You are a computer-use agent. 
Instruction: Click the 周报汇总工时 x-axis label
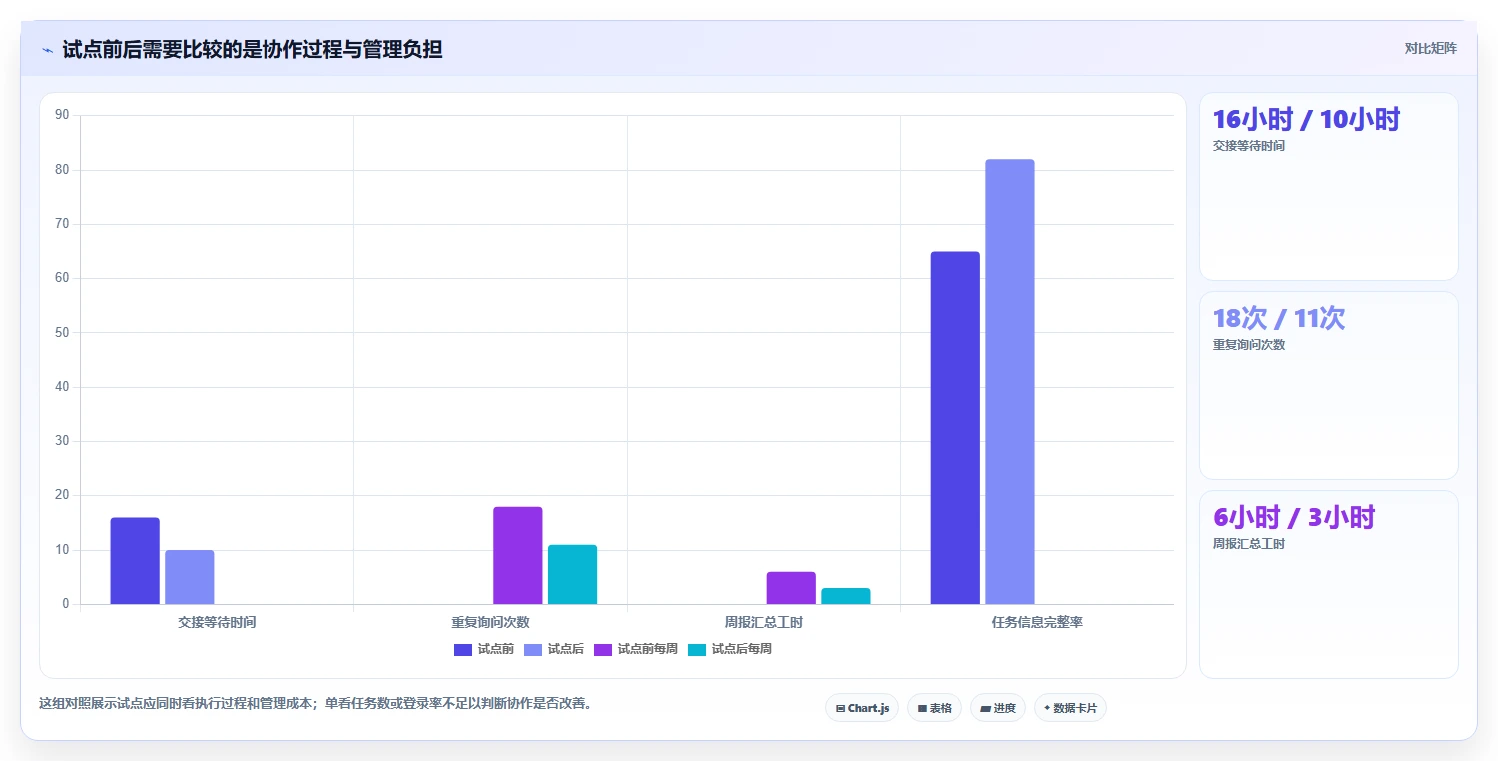[764, 622]
